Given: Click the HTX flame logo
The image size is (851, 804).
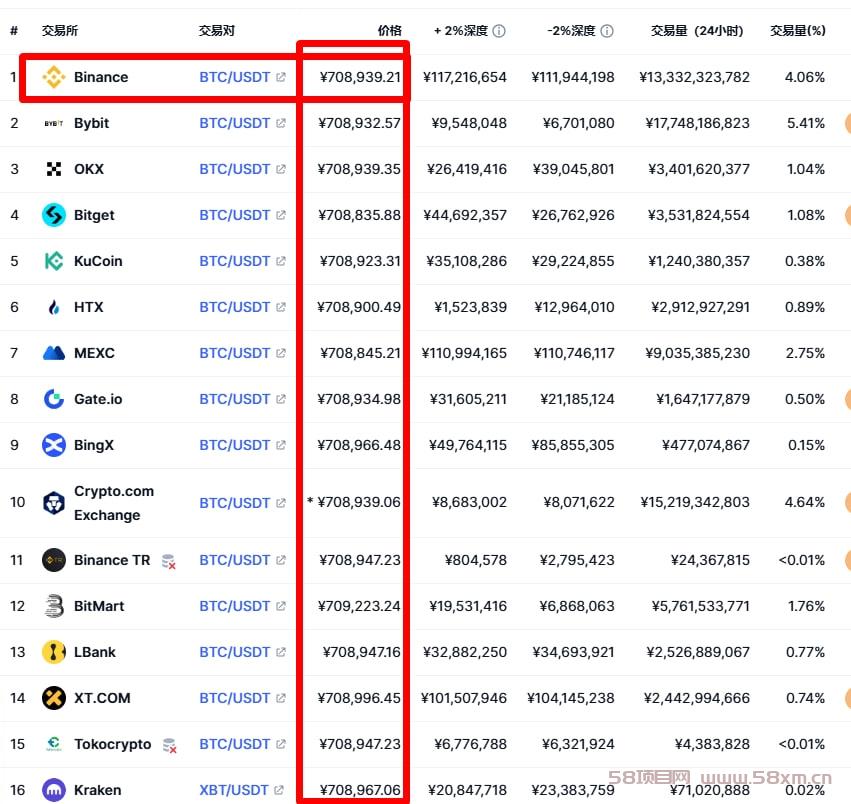Looking at the screenshot, I should [54, 307].
